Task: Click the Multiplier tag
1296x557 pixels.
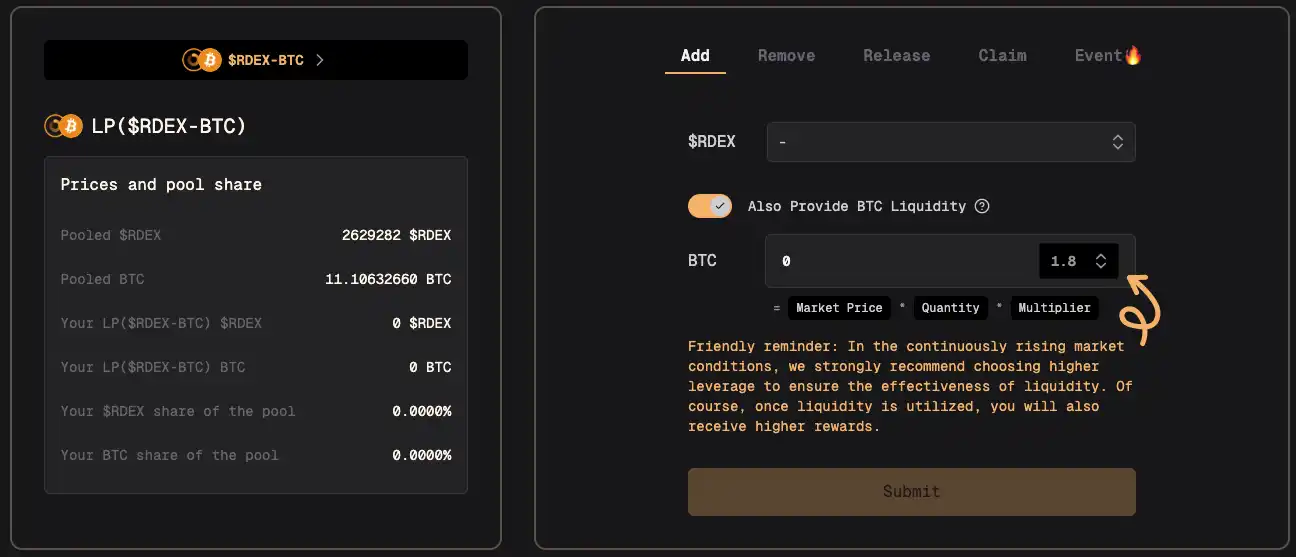Action: 1054,308
